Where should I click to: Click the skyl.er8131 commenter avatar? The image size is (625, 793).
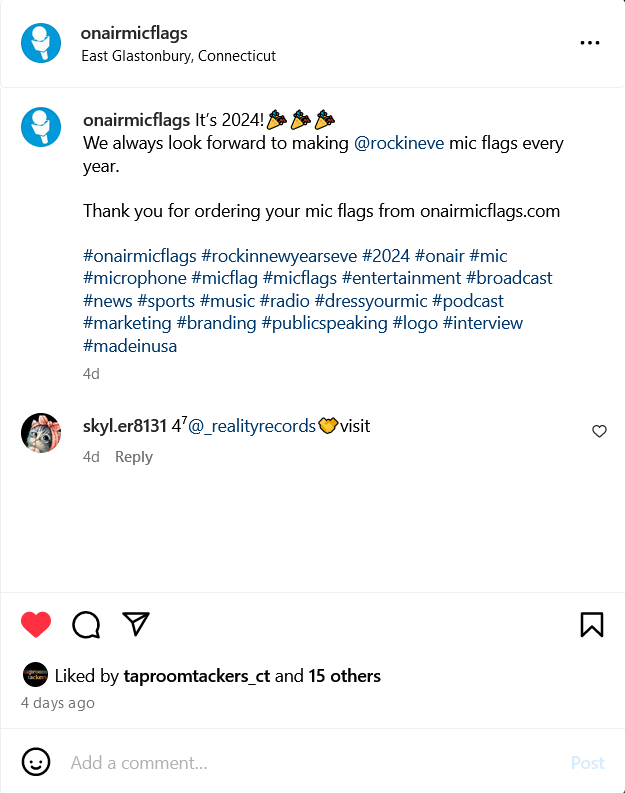tap(41, 432)
